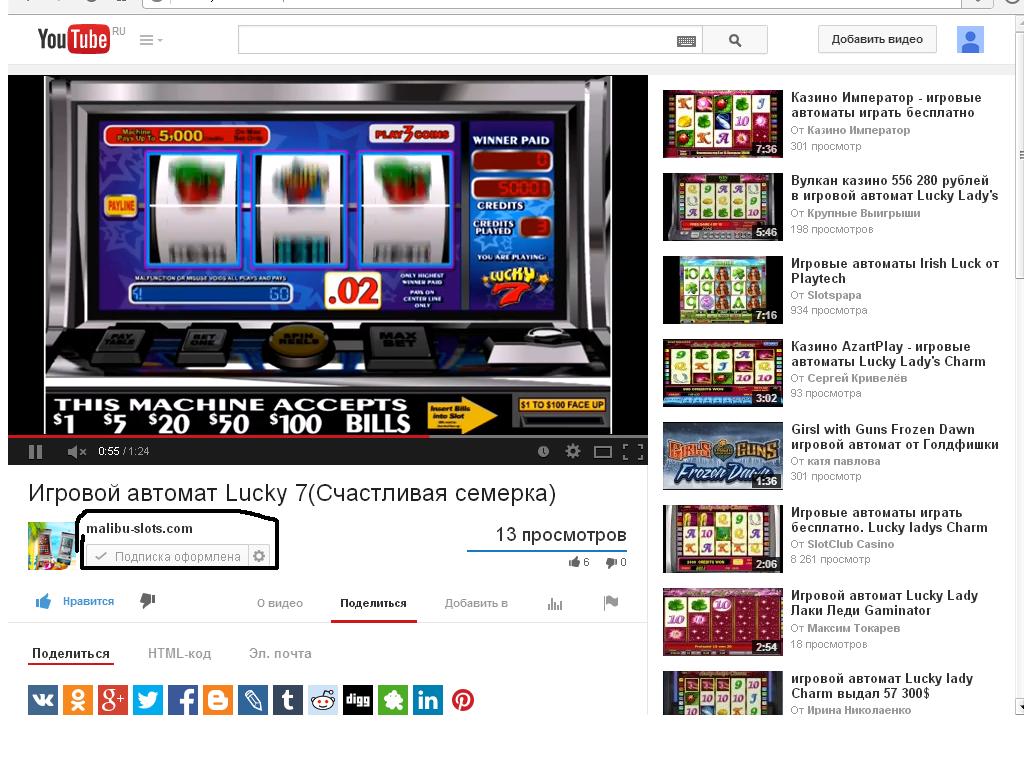Click the 0:55 / 1:24 time display
Viewport: 1024px width, 768px height.
pos(123,451)
